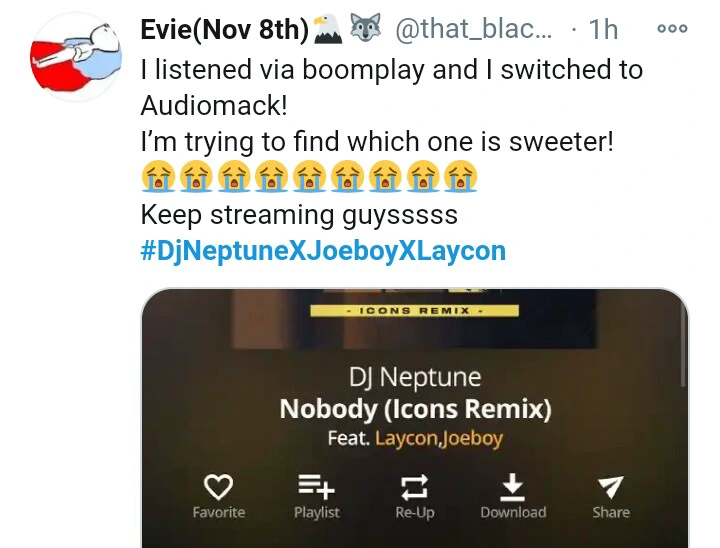Screen dimensions: 720x548
Task: Open the Laycon,Joeboy featured artists link
Action: [439, 438]
